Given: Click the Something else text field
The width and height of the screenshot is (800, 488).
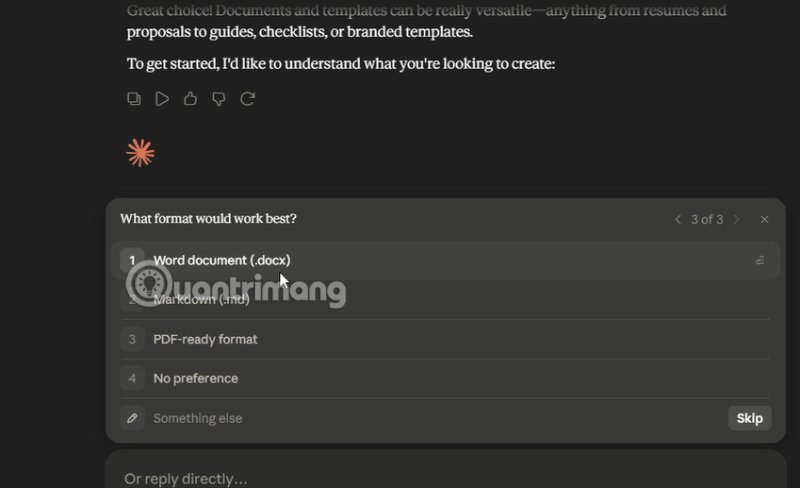Looking at the screenshot, I should coord(437,418).
